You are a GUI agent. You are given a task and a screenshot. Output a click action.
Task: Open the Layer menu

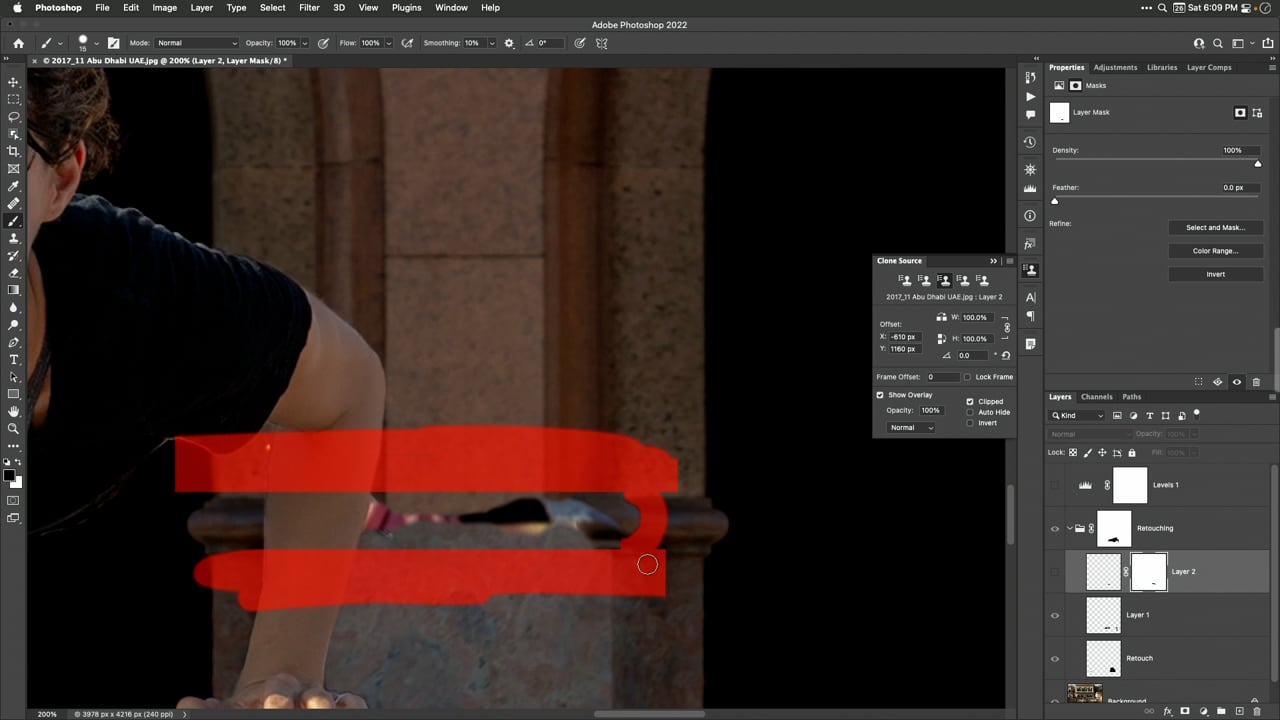202,7
